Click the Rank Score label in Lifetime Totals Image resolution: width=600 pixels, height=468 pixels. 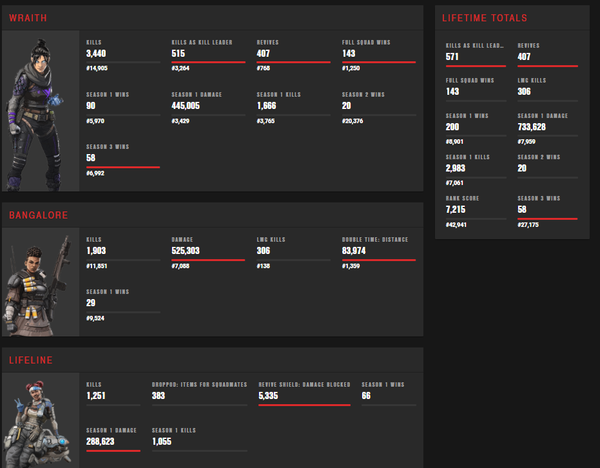coord(462,199)
